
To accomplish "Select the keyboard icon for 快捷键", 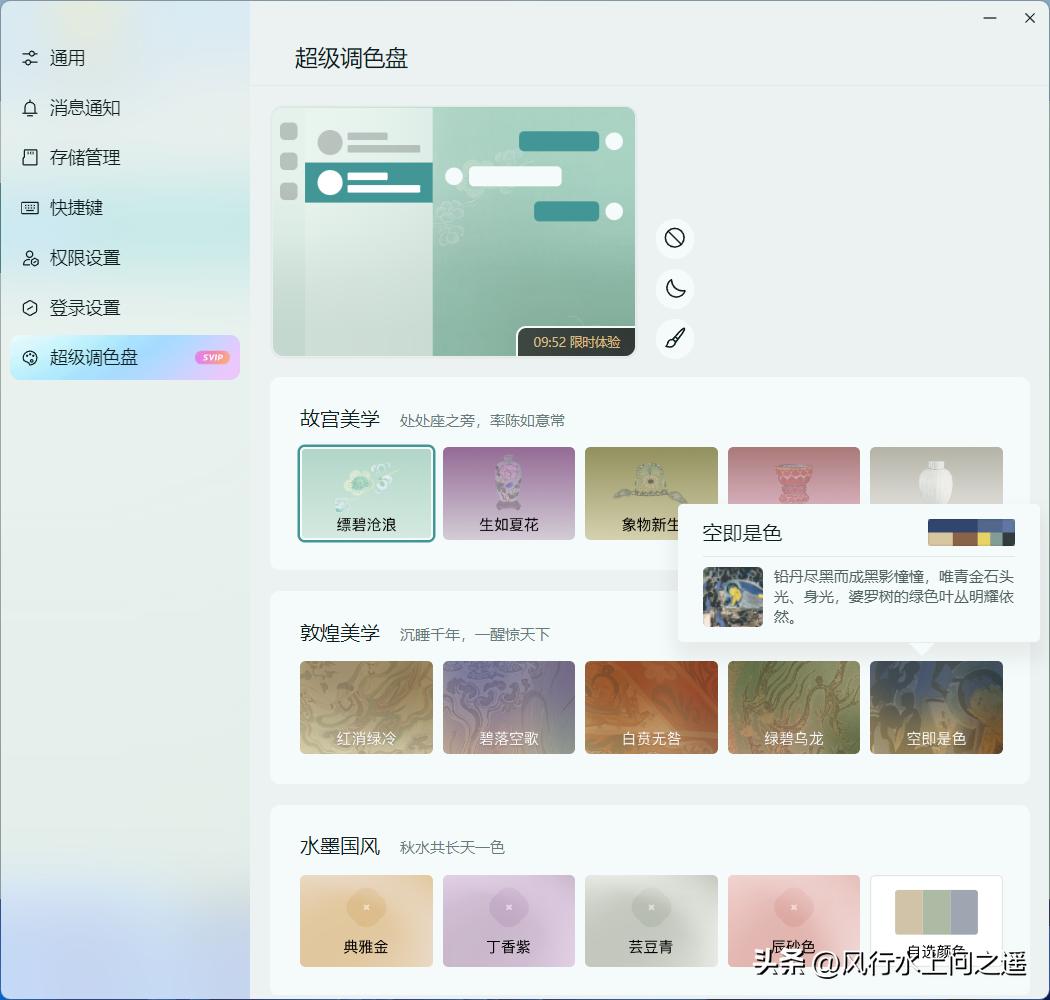I will tap(29, 207).
